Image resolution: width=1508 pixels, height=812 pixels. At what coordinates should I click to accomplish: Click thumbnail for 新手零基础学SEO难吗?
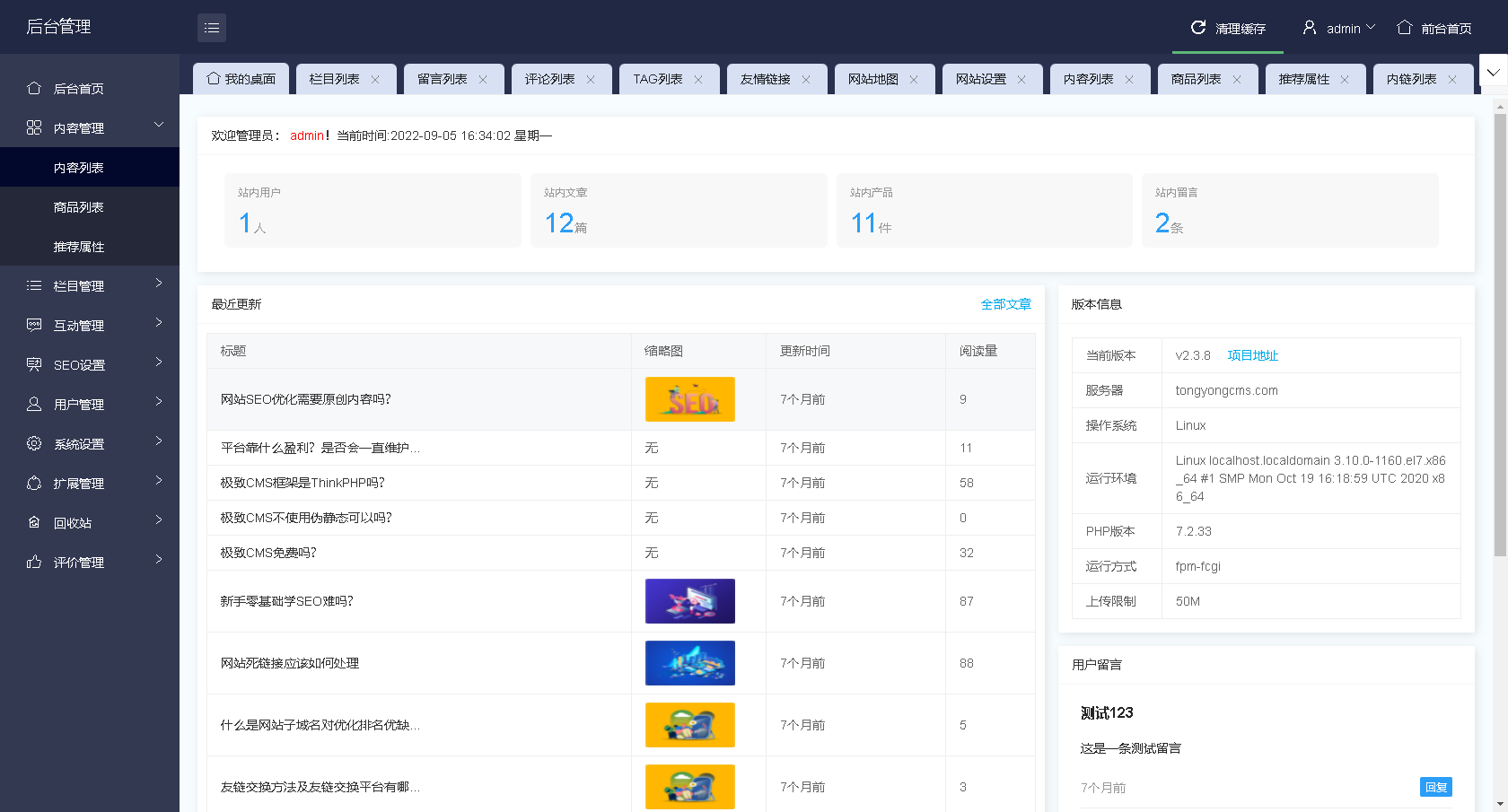coord(690,601)
